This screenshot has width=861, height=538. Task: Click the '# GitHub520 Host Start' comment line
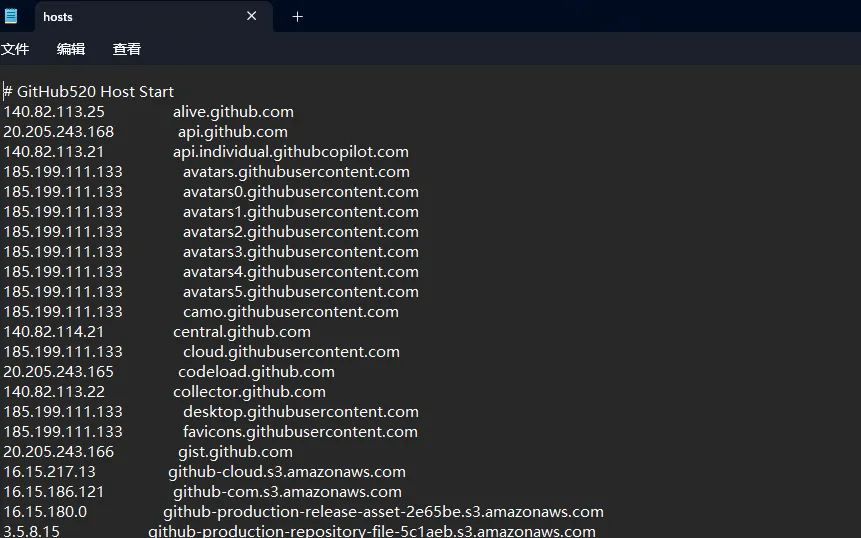(x=89, y=92)
